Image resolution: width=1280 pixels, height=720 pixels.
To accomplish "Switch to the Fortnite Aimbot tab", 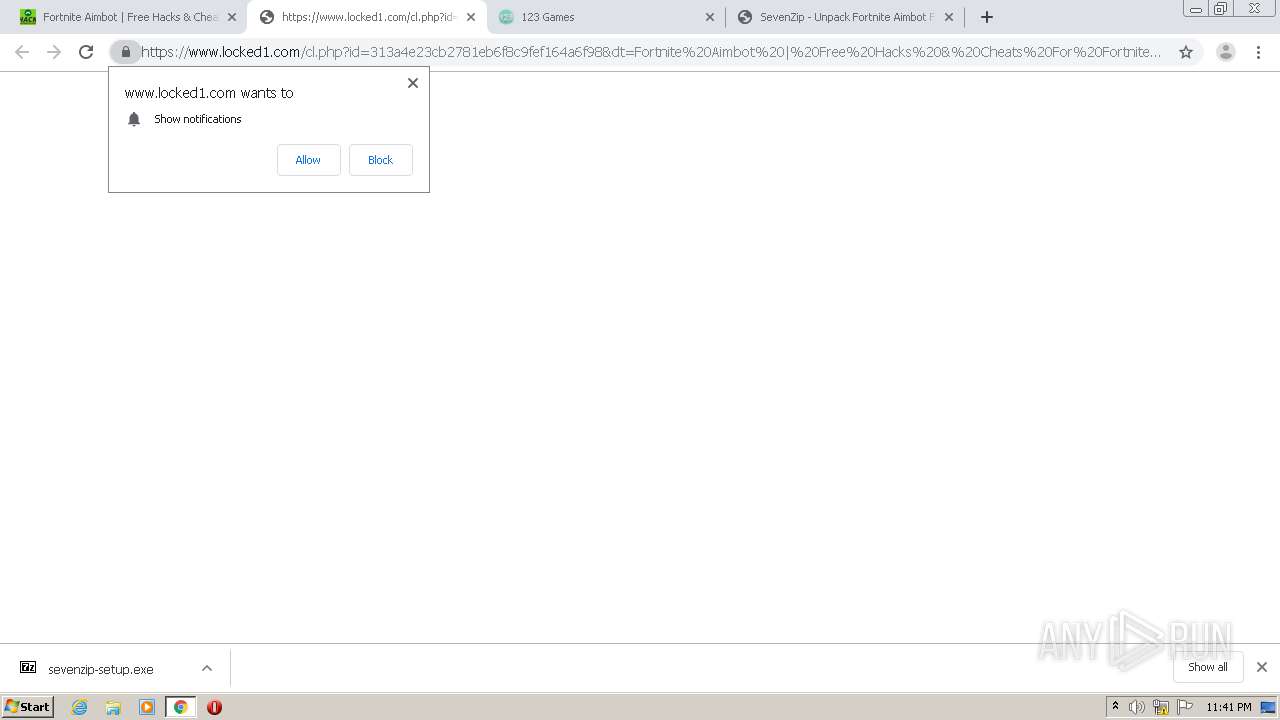I will (x=128, y=17).
